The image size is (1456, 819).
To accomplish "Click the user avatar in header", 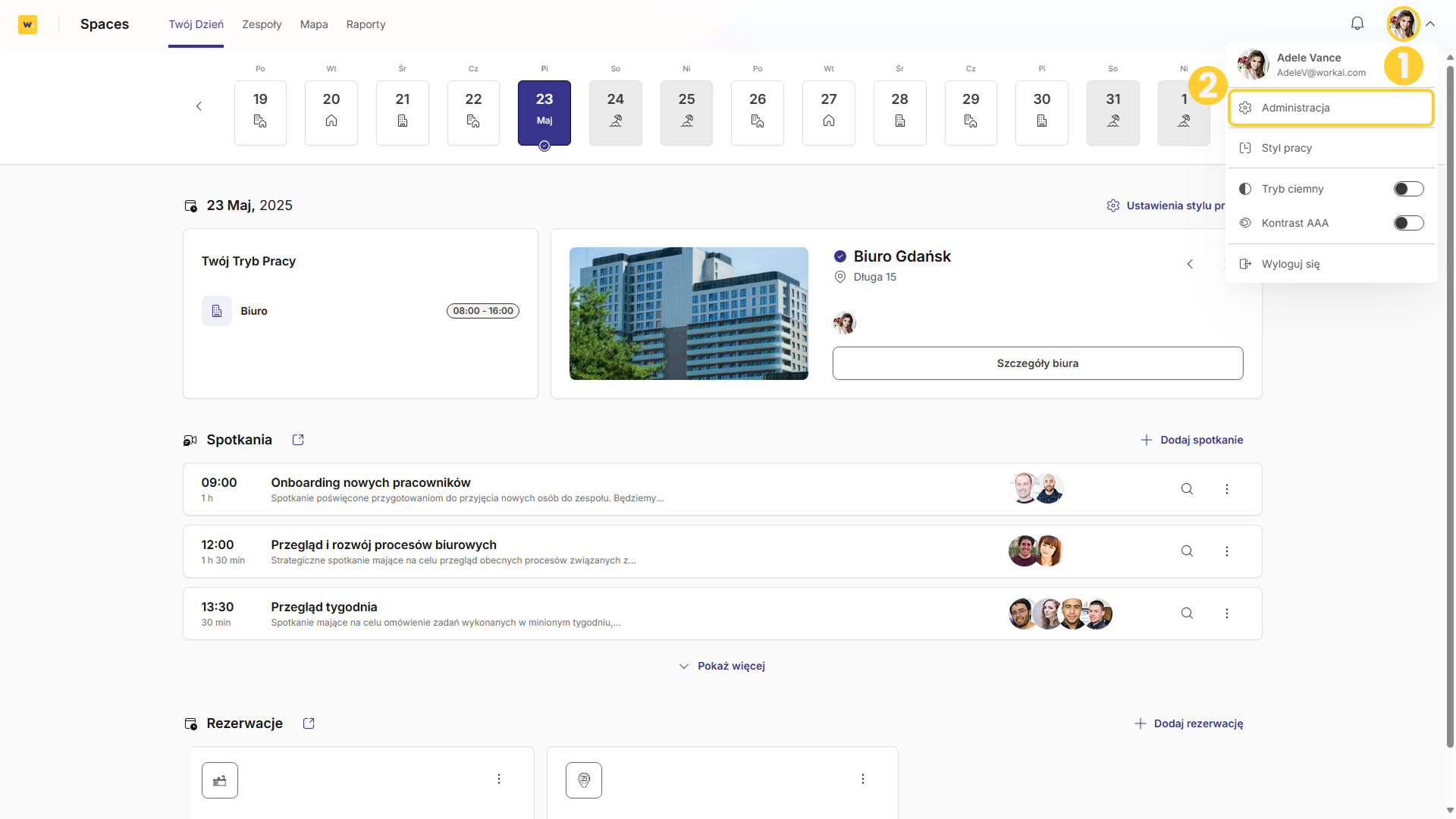I will click(1403, 24).
